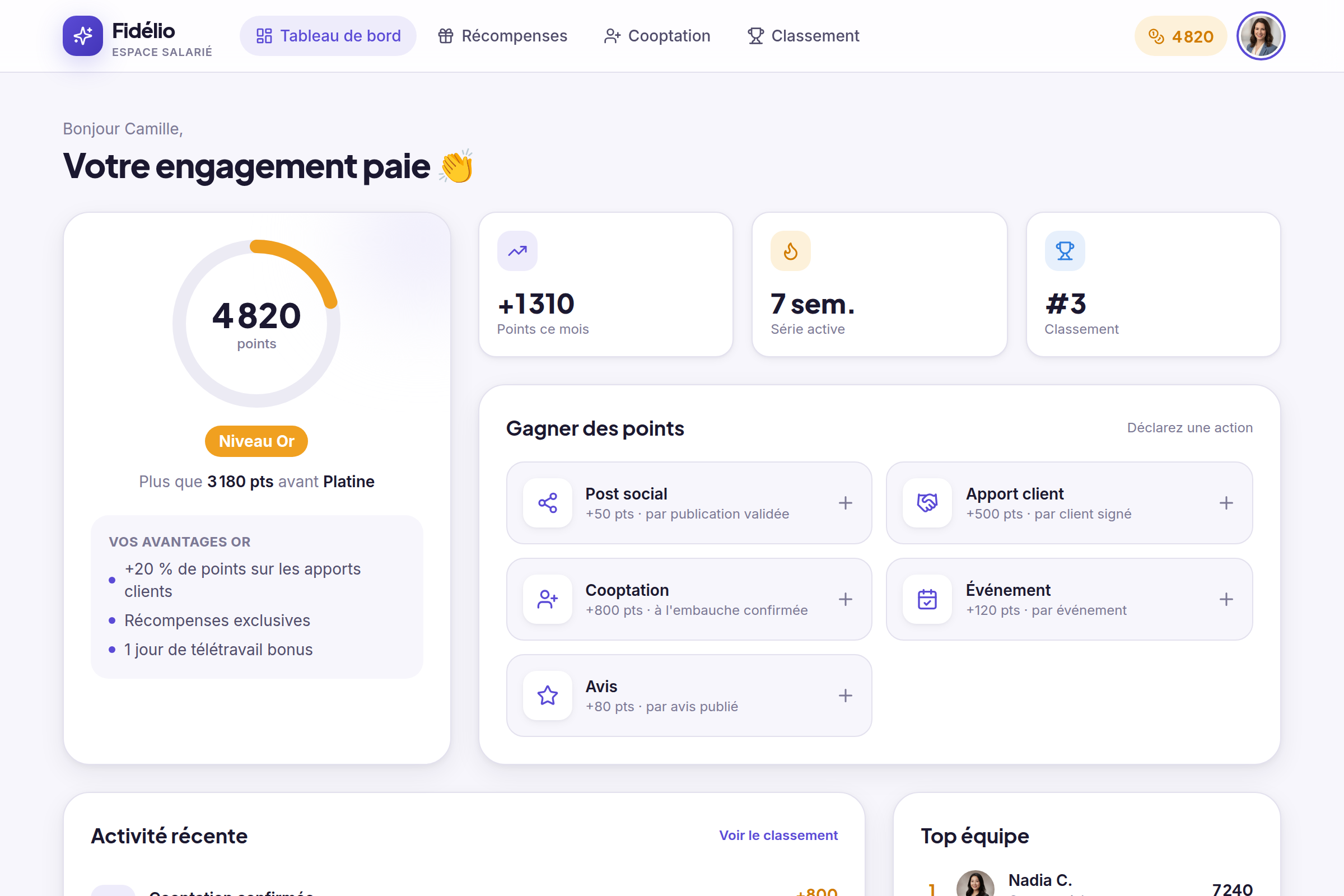
Task: Switch to the Cooptation nav tab
Action: point(657,36)
